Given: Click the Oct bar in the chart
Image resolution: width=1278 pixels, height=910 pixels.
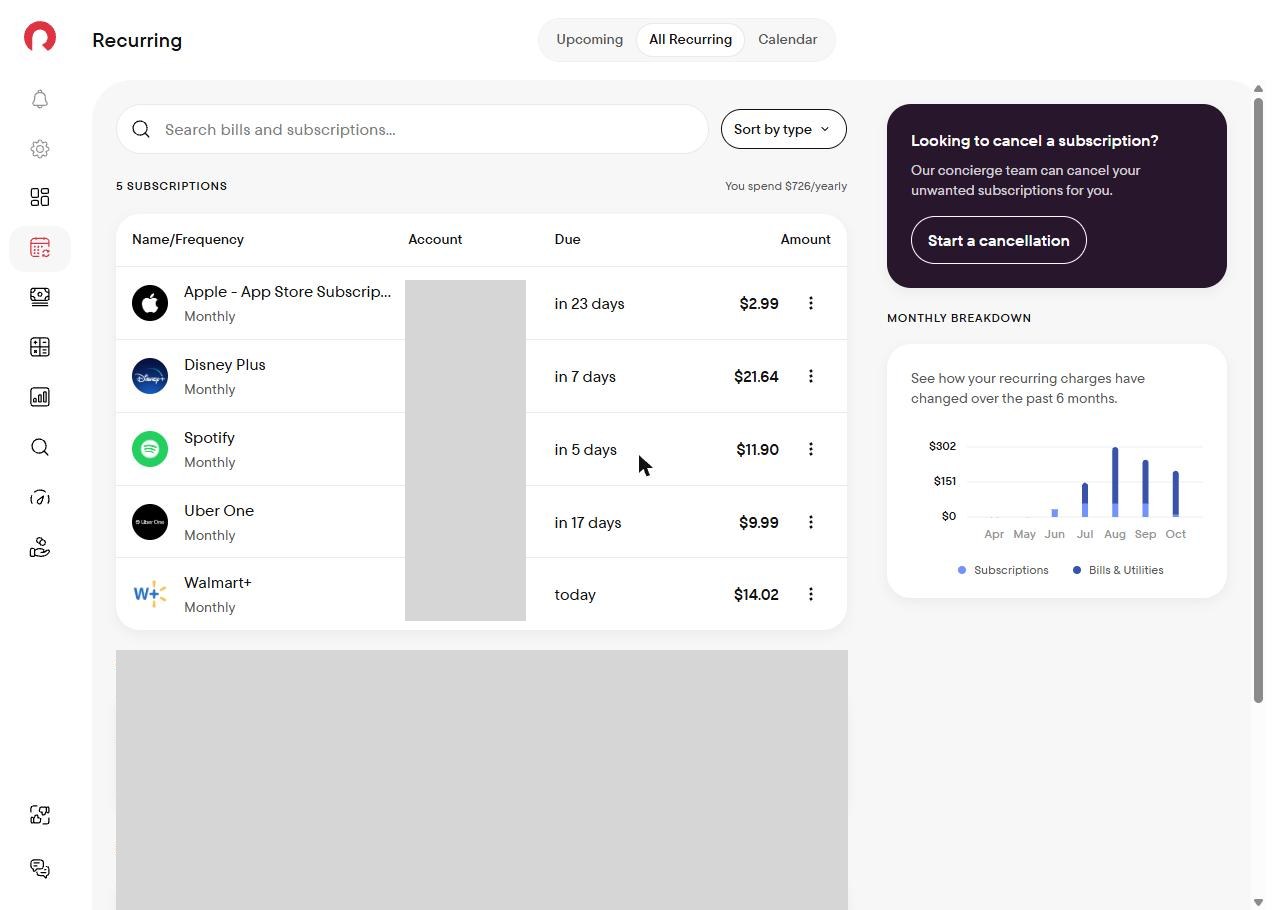Looking at the screenshot, I should [1176, 494].
